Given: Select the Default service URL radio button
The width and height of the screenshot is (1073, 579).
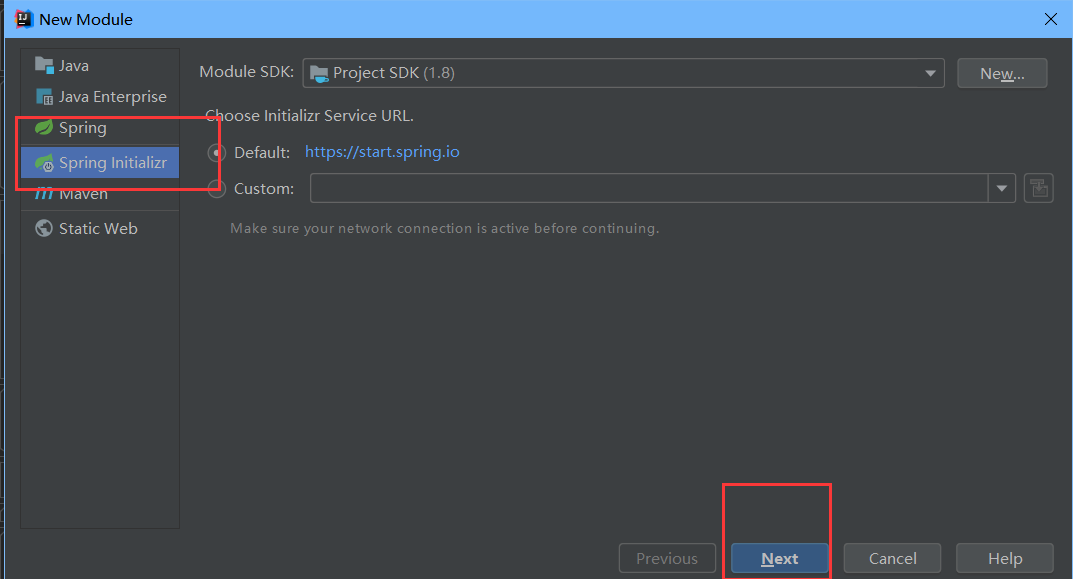Looking at the screenshot, I should click(217, 153).
